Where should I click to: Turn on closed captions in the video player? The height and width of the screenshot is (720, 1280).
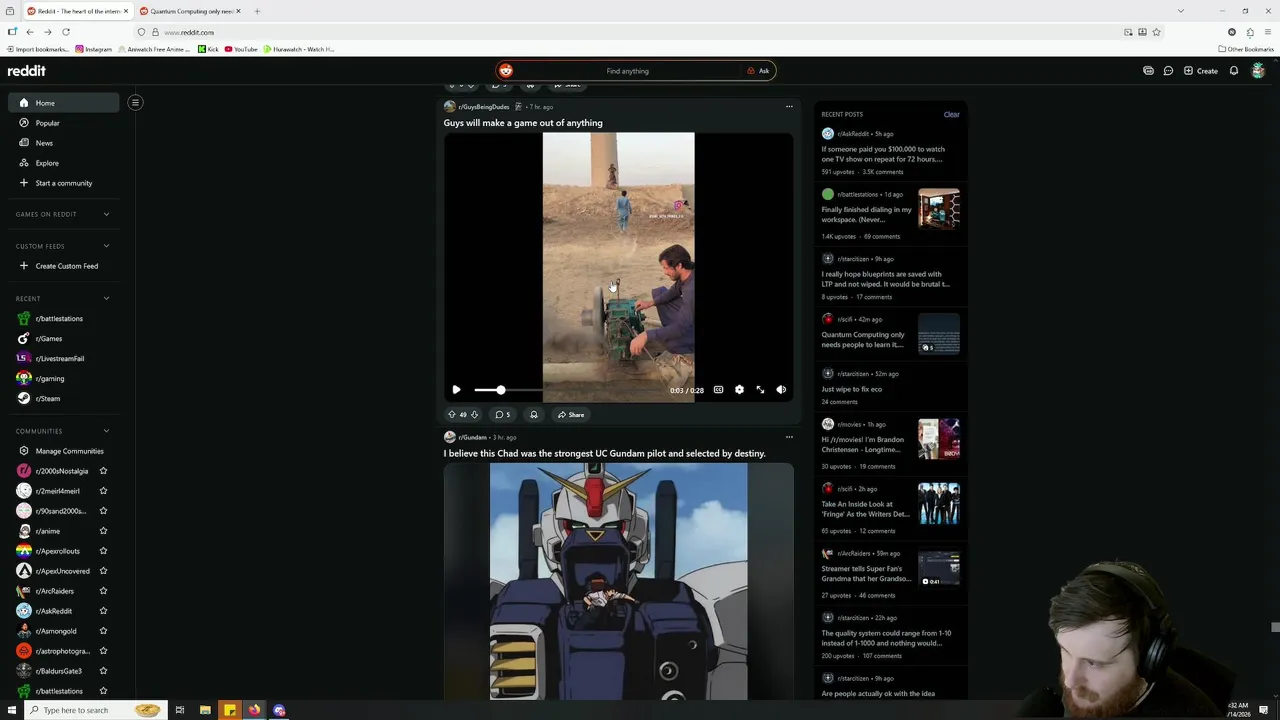(x=718, y=390)
